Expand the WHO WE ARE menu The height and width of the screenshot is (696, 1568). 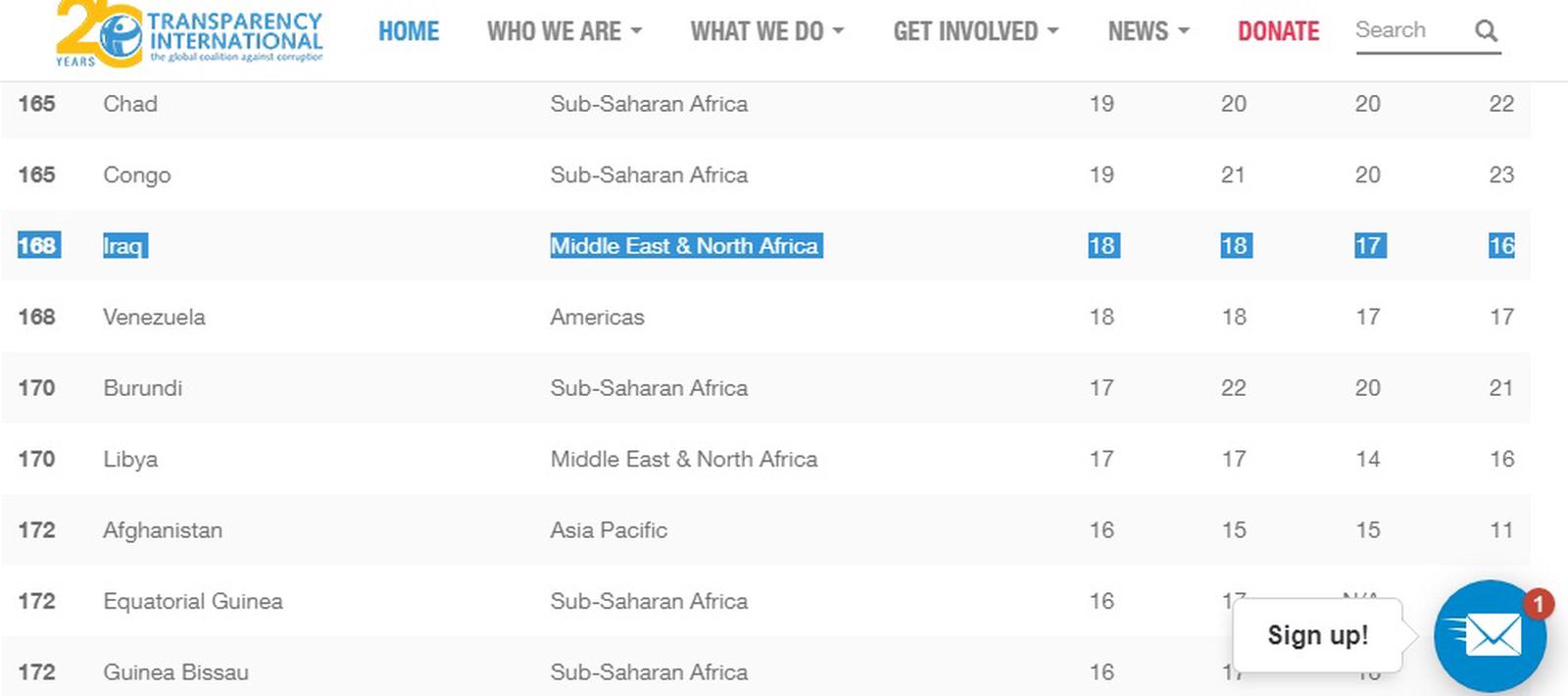tap(564, 31)
